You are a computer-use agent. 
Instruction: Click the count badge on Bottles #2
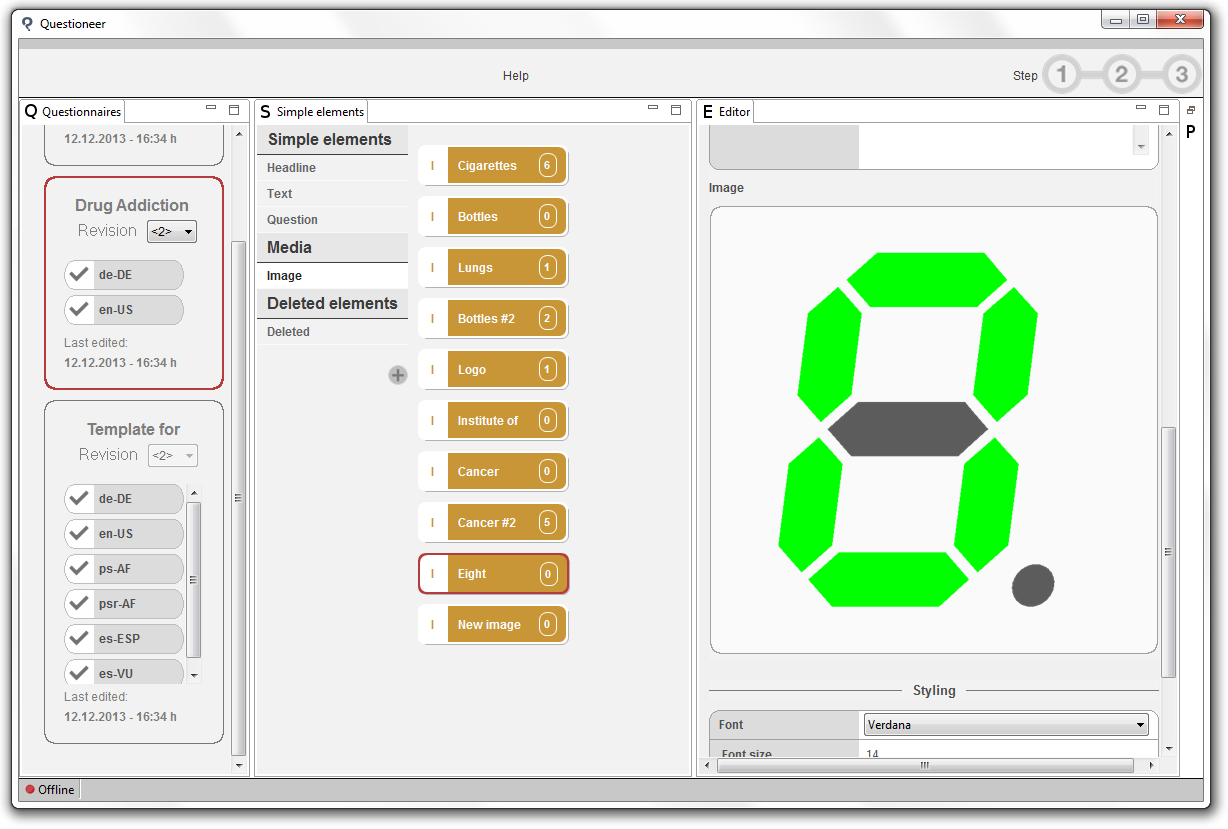point(547,319)
